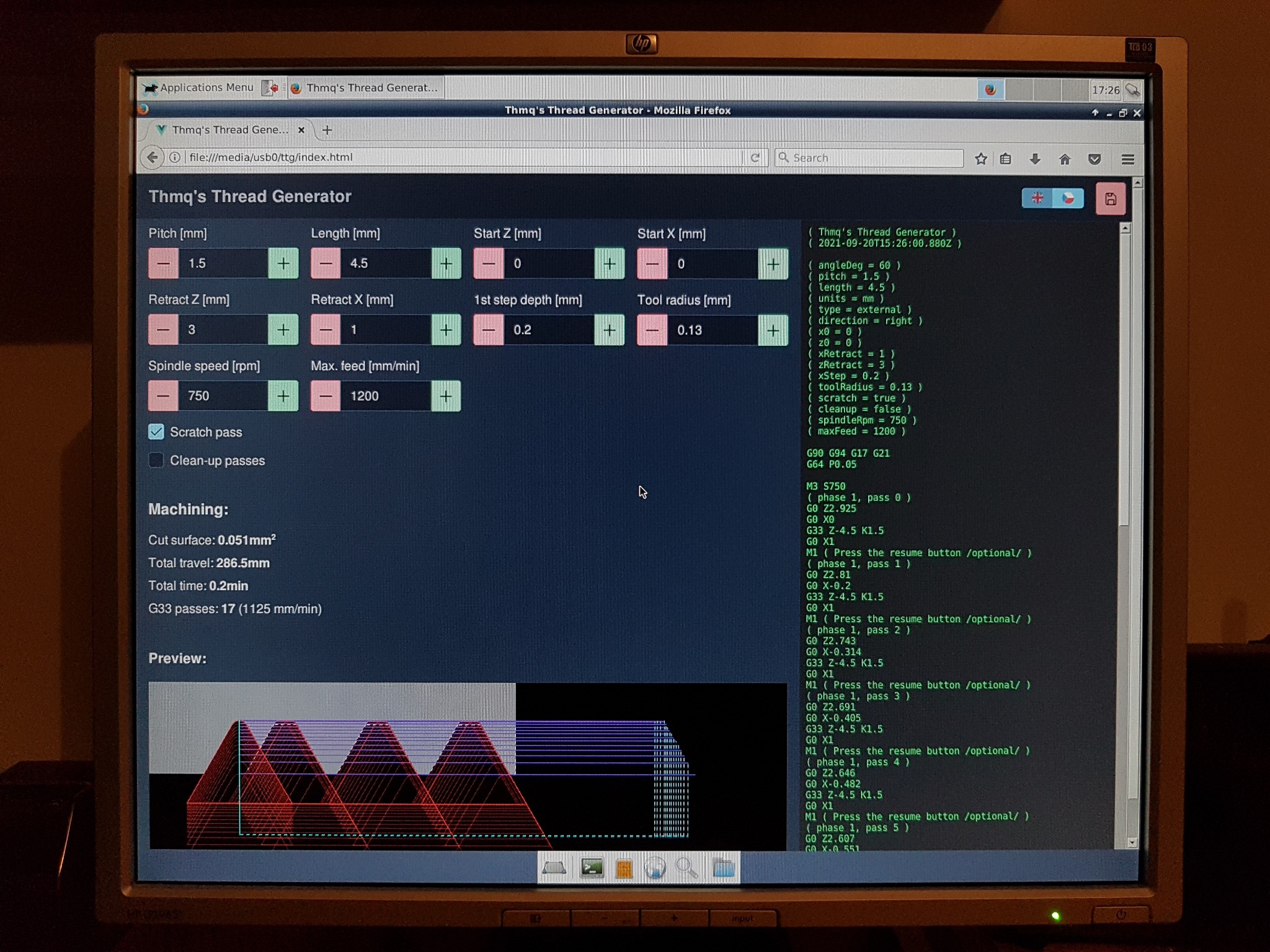Viewport: 1270px width, 952px height.
Task: Open the Firefox downloads arrow icon
Action: (x=1035, y=159)
